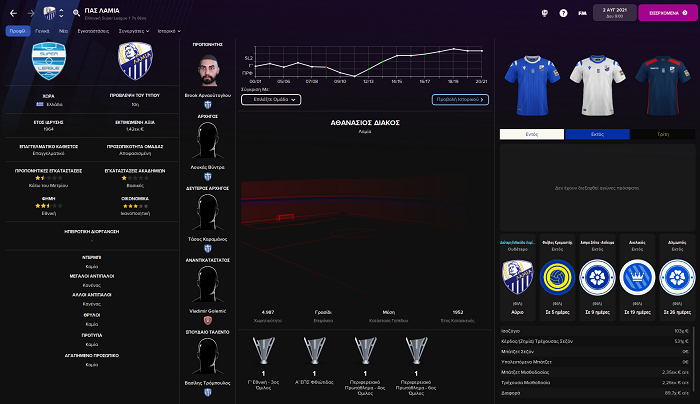Click the navy third kit shirt
This screenshot has width=700, height=404.
[x=662, y=85]
